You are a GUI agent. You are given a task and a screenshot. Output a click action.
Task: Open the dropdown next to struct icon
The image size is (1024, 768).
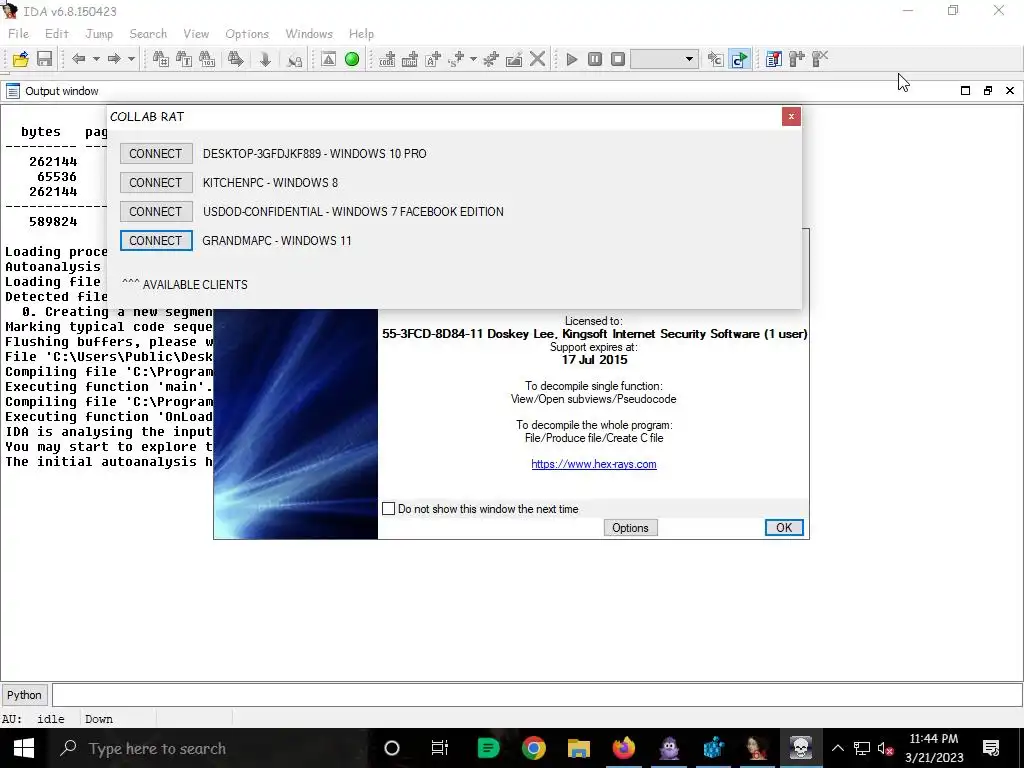click(473, 59)
